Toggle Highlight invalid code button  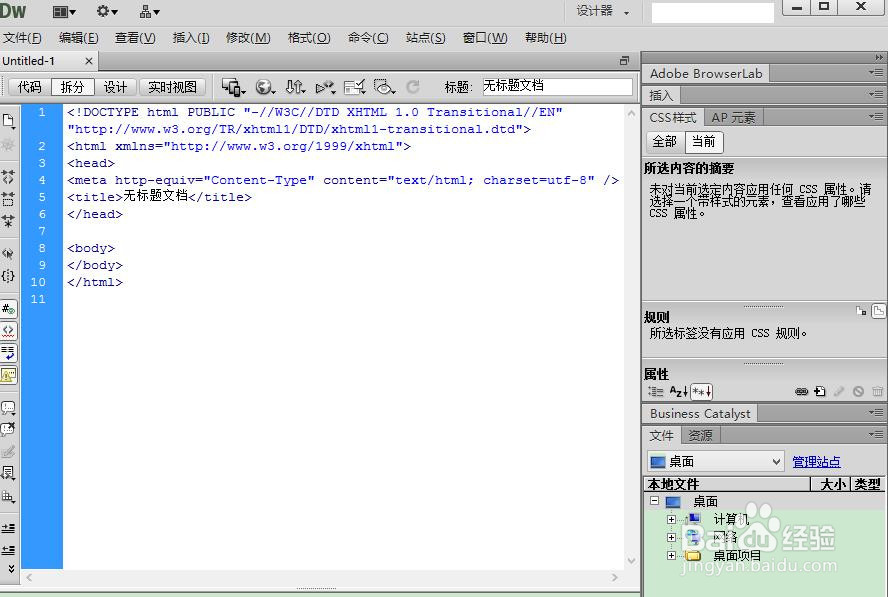tap(8, 331)
